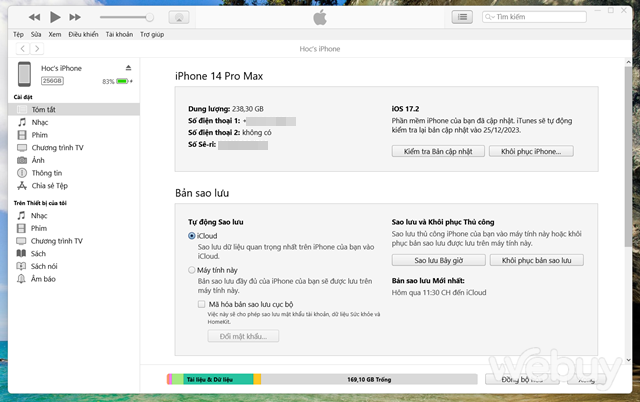Open the list view icon beside search
The width and height of the screenshot is (640, 402).
(461, 17)
